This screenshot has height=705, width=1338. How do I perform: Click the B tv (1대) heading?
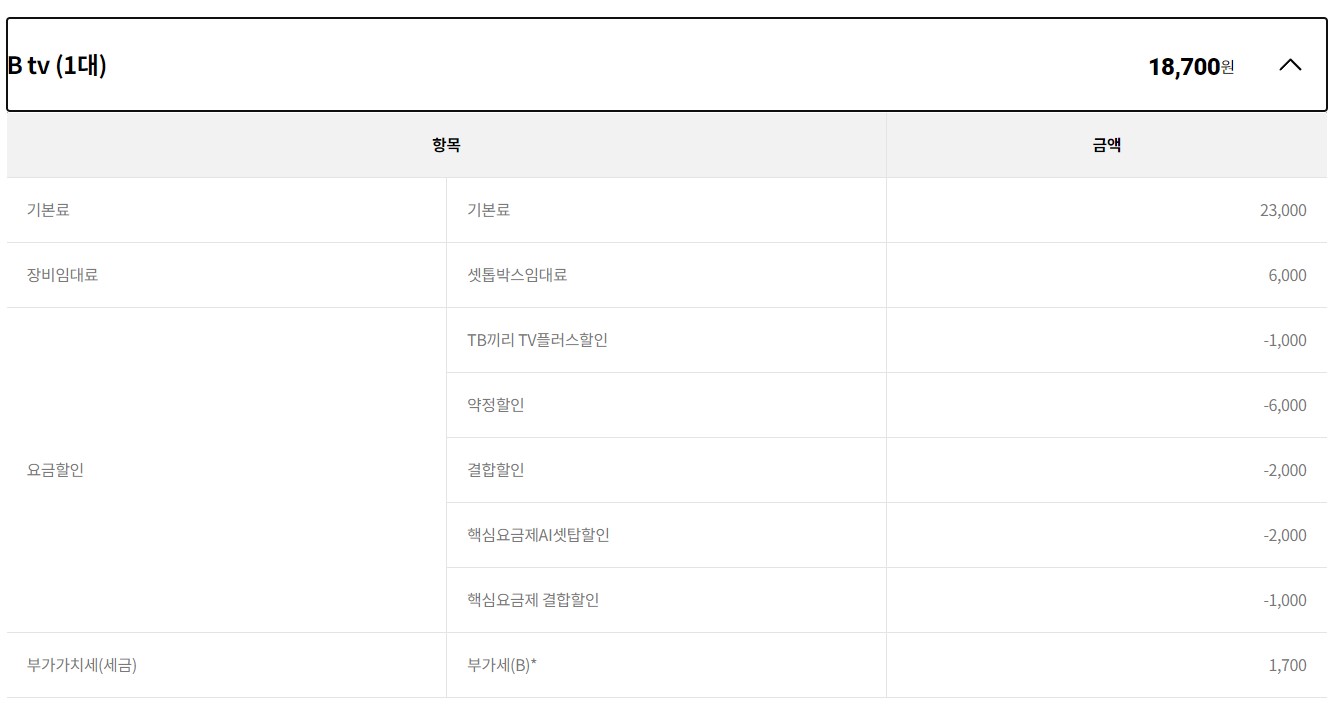[x=57, y=66]
